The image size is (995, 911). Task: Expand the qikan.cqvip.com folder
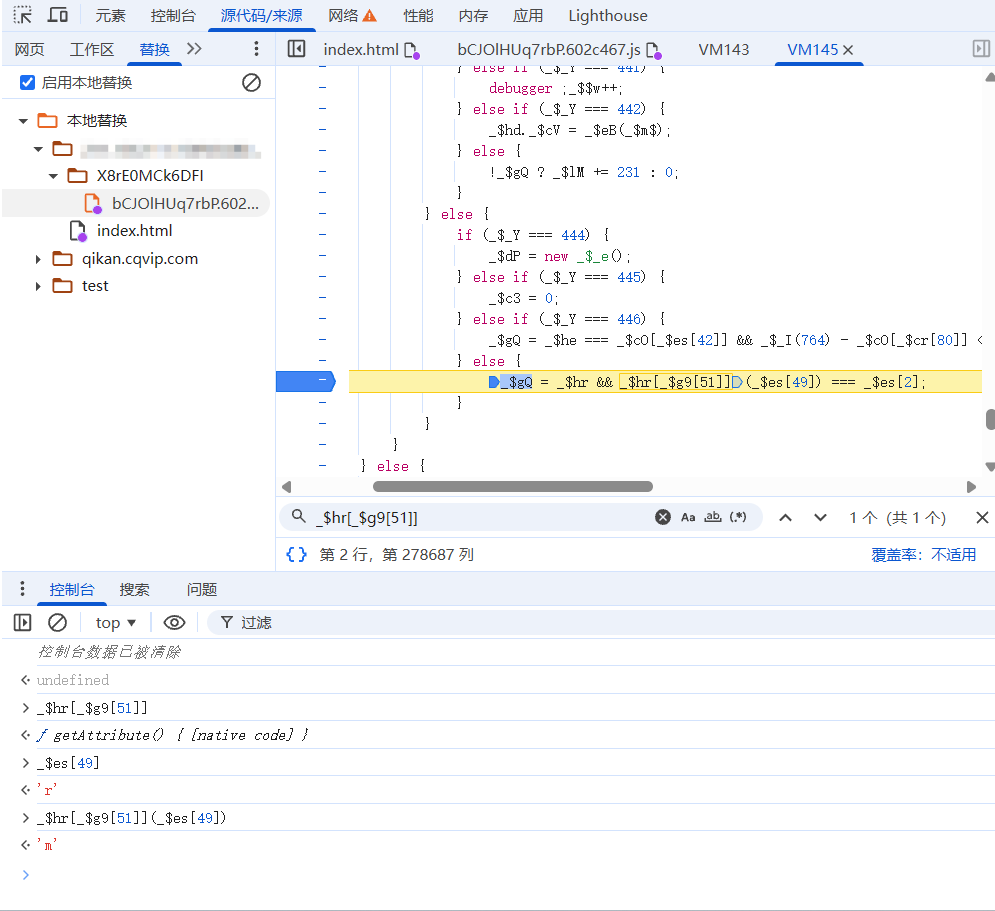pyautogui.click(x=39, y=259)
